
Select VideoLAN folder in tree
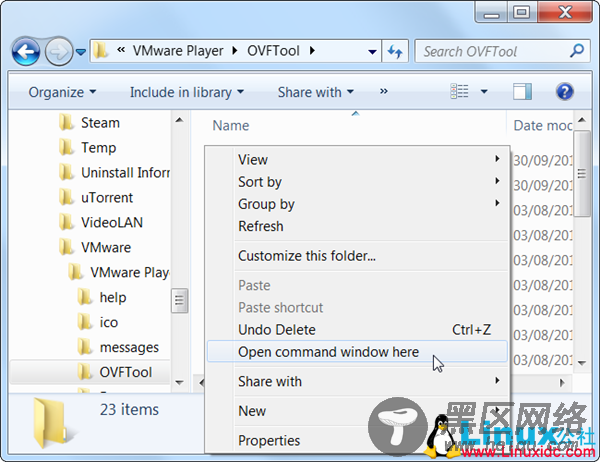[x=112, y=222]
